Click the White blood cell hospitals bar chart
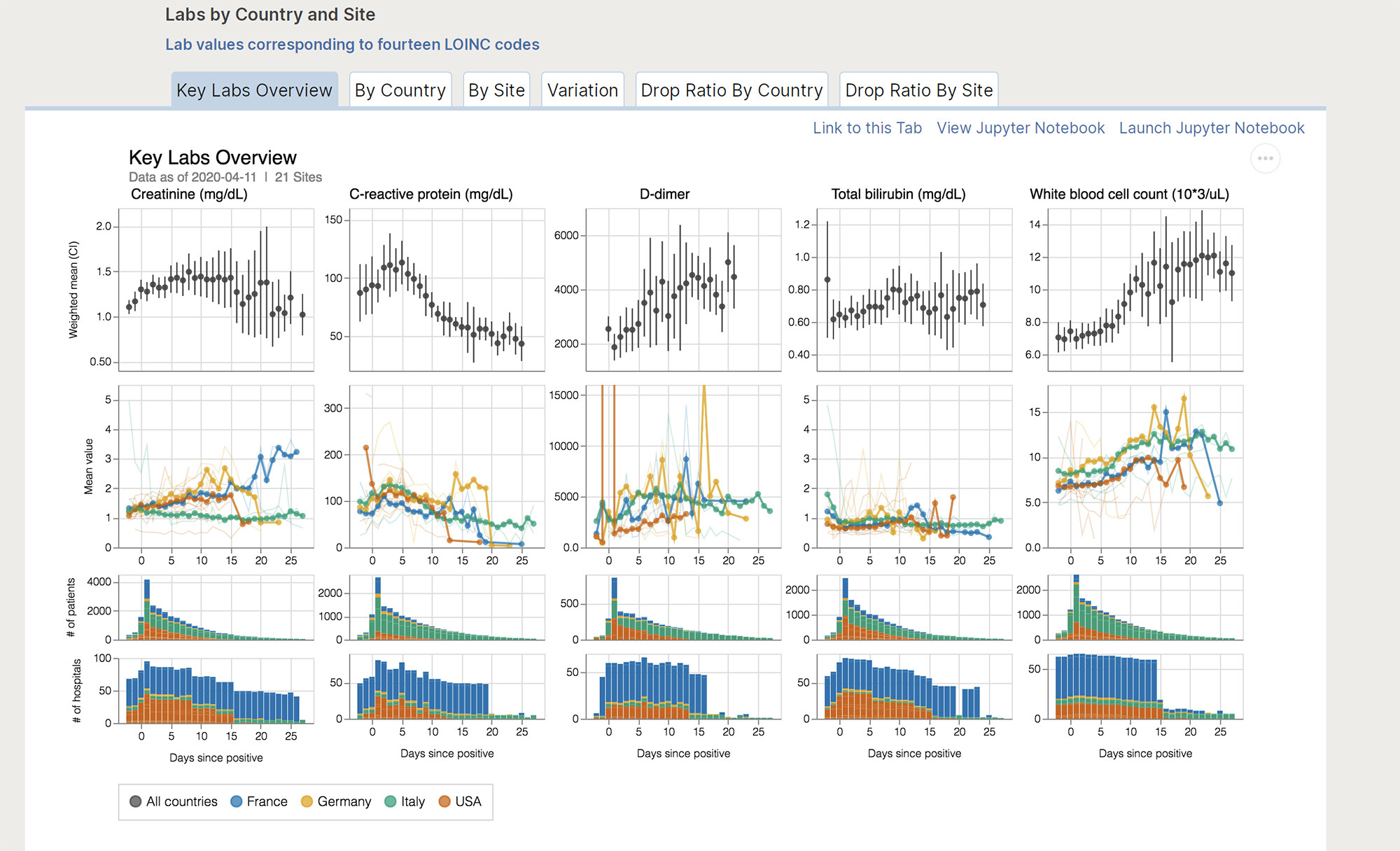Image resolution: width=1400 pixels, height=851 pixels. click(1145, 687)
